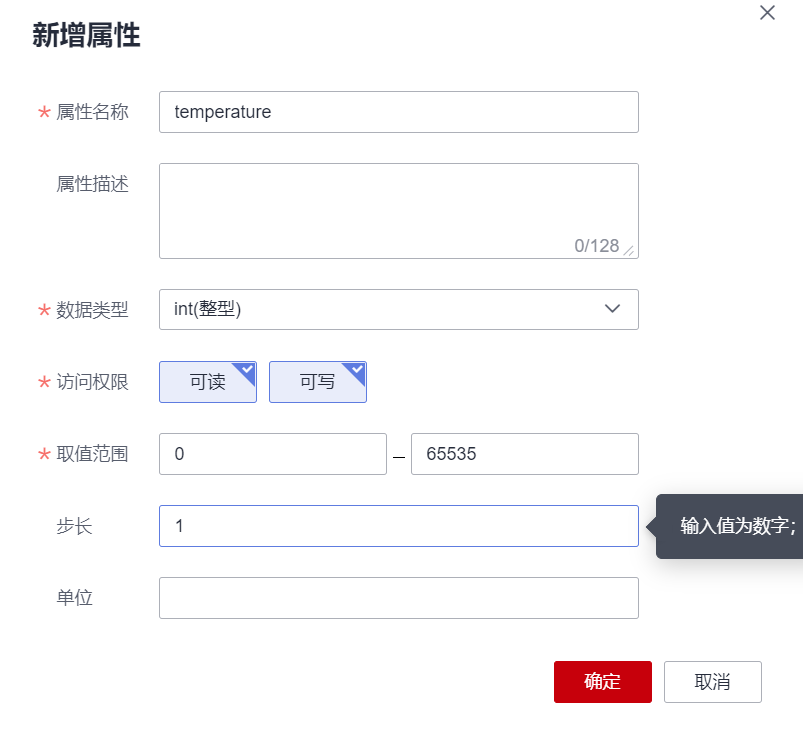Click the chevron arrow in 数据类型 field
The image size is (803, 731).
pos(613,309)
